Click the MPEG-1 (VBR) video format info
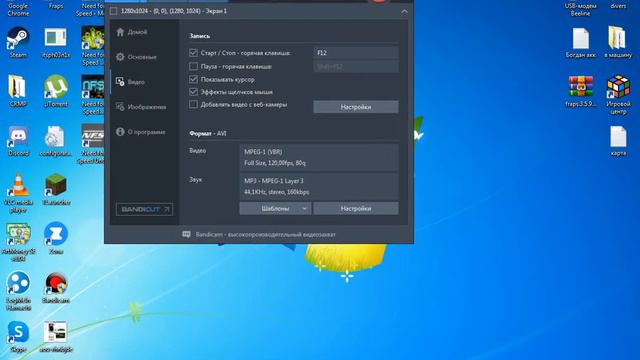640x360 pixels. [x=318, y=157]
